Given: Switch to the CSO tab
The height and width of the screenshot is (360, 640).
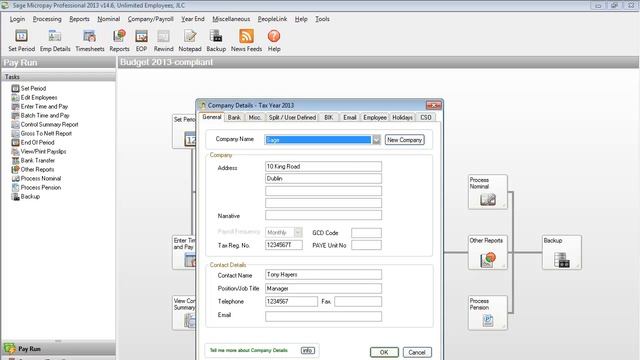Looking at the screenshot, I should click(426, 117).
